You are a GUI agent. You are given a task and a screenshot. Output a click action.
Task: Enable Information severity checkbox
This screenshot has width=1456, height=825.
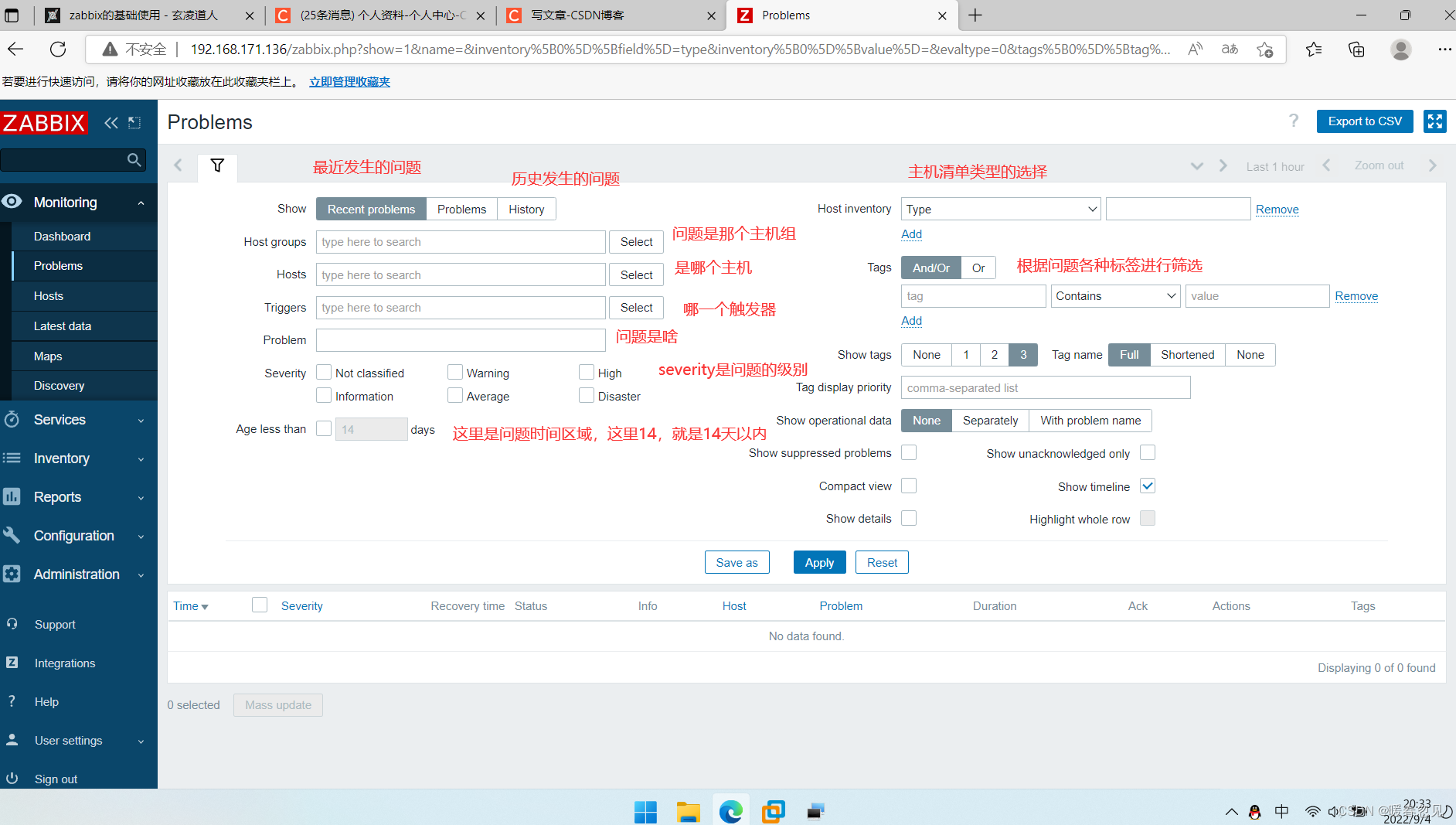point(324,395)
